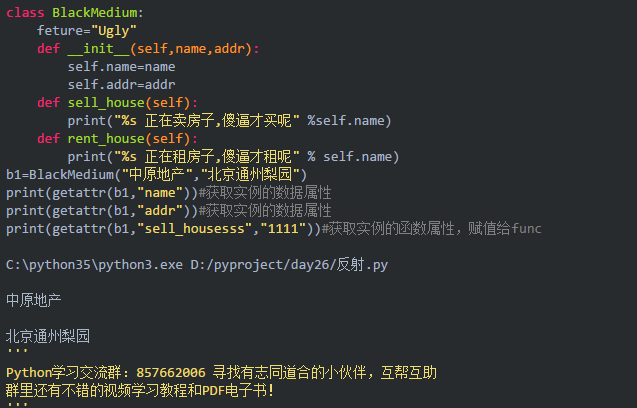
Task: Click the self.addr=addr assignment line
Action: (121, 84)
